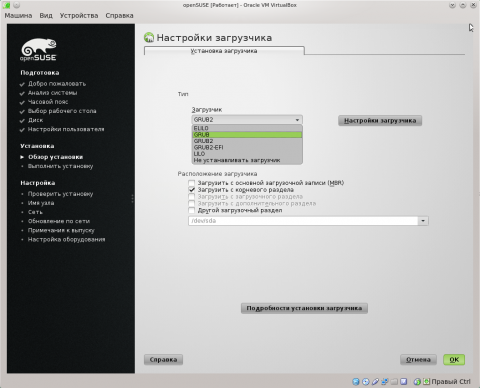The height and width of the screenshot is (388, 480).
Task: Confirm with the green OK button
Action: click(454, 360)
